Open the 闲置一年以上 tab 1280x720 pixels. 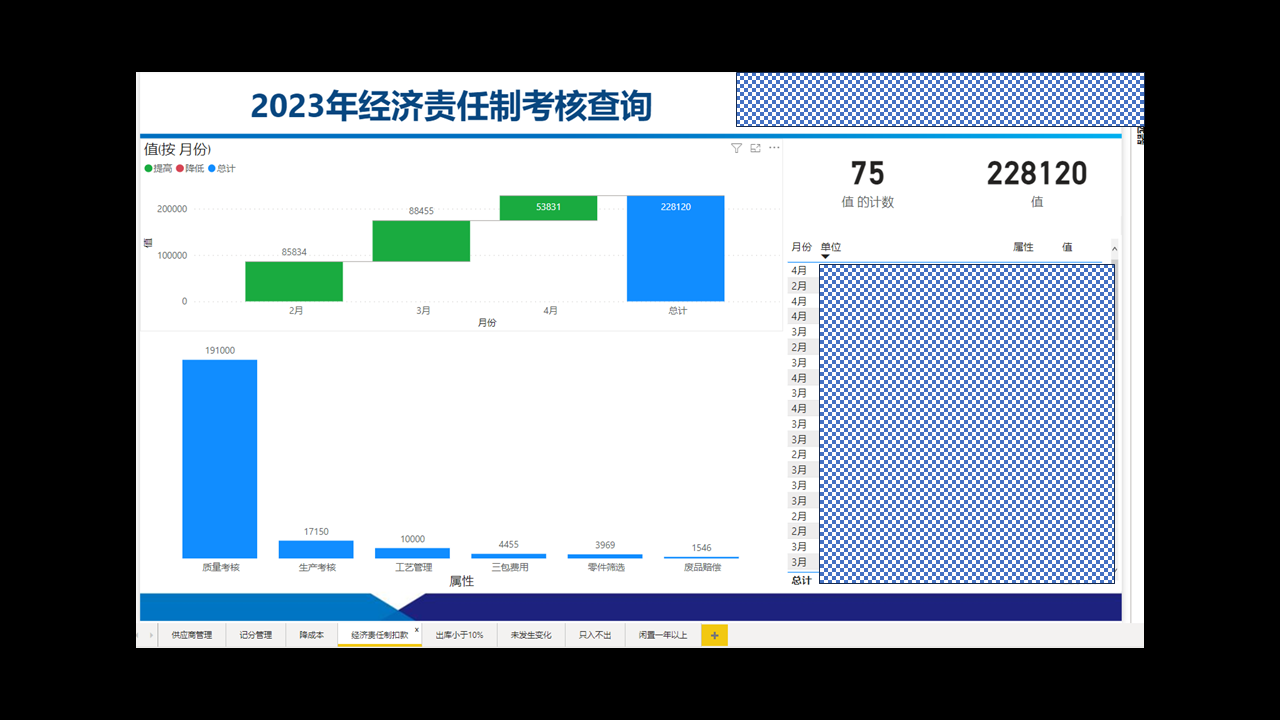tap(663, 635)
